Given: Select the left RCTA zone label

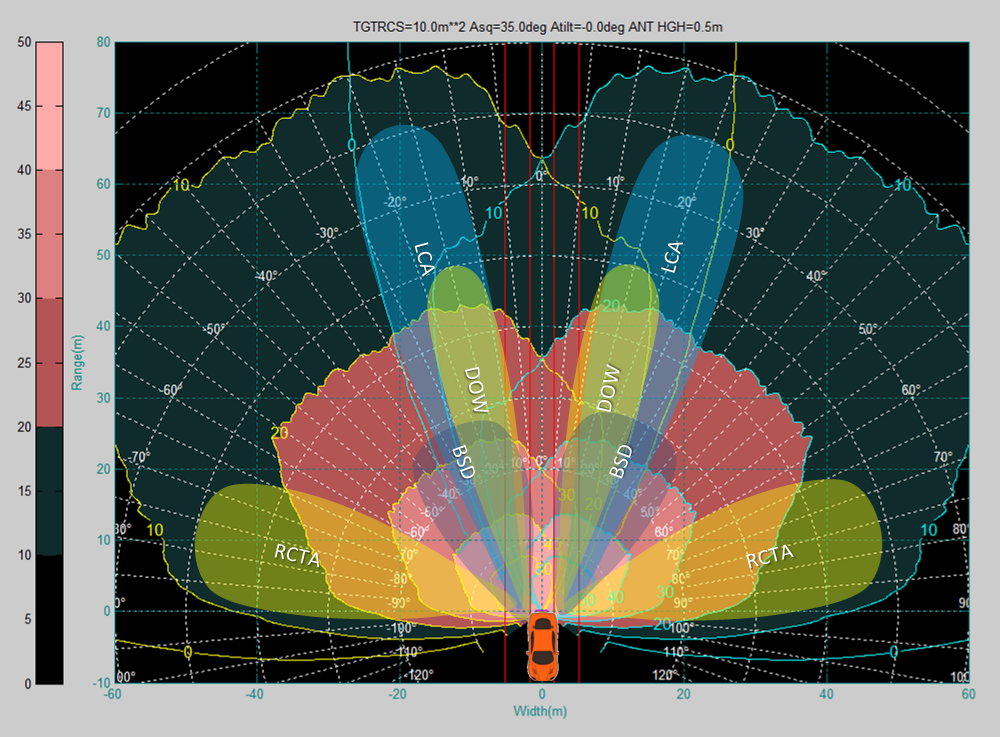Looking at the screenshot, I should (x=297, y=555).
